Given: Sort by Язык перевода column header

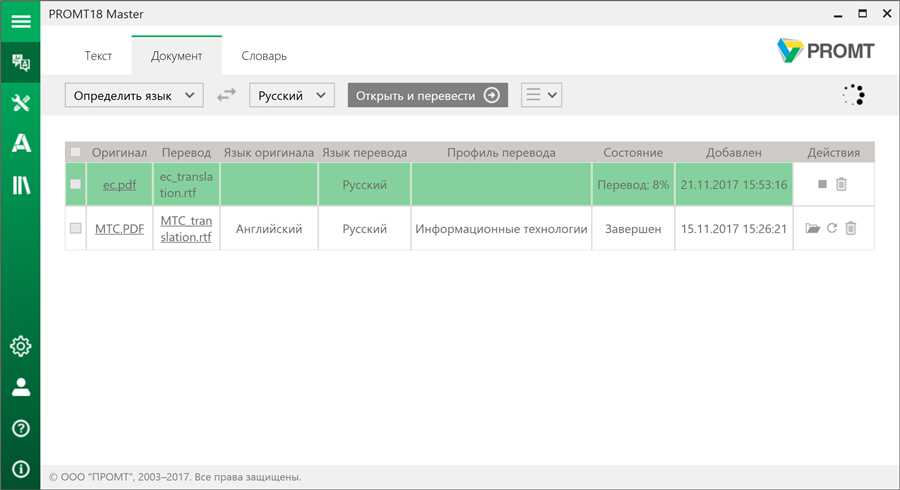Looking at the screenshot, I should 364,153.
